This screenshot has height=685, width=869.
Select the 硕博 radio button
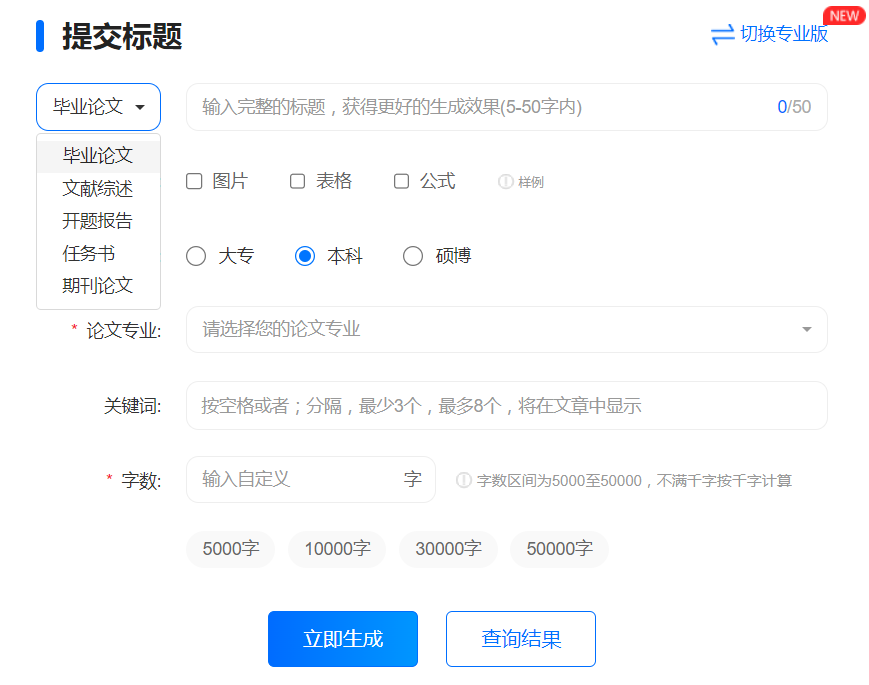(413, 256)
